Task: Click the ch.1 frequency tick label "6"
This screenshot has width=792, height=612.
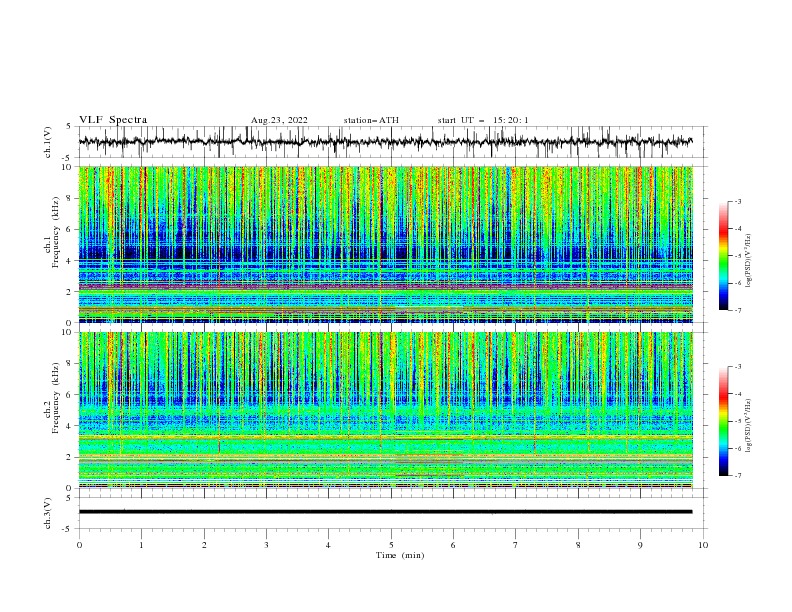Action: tap(71, 229)
